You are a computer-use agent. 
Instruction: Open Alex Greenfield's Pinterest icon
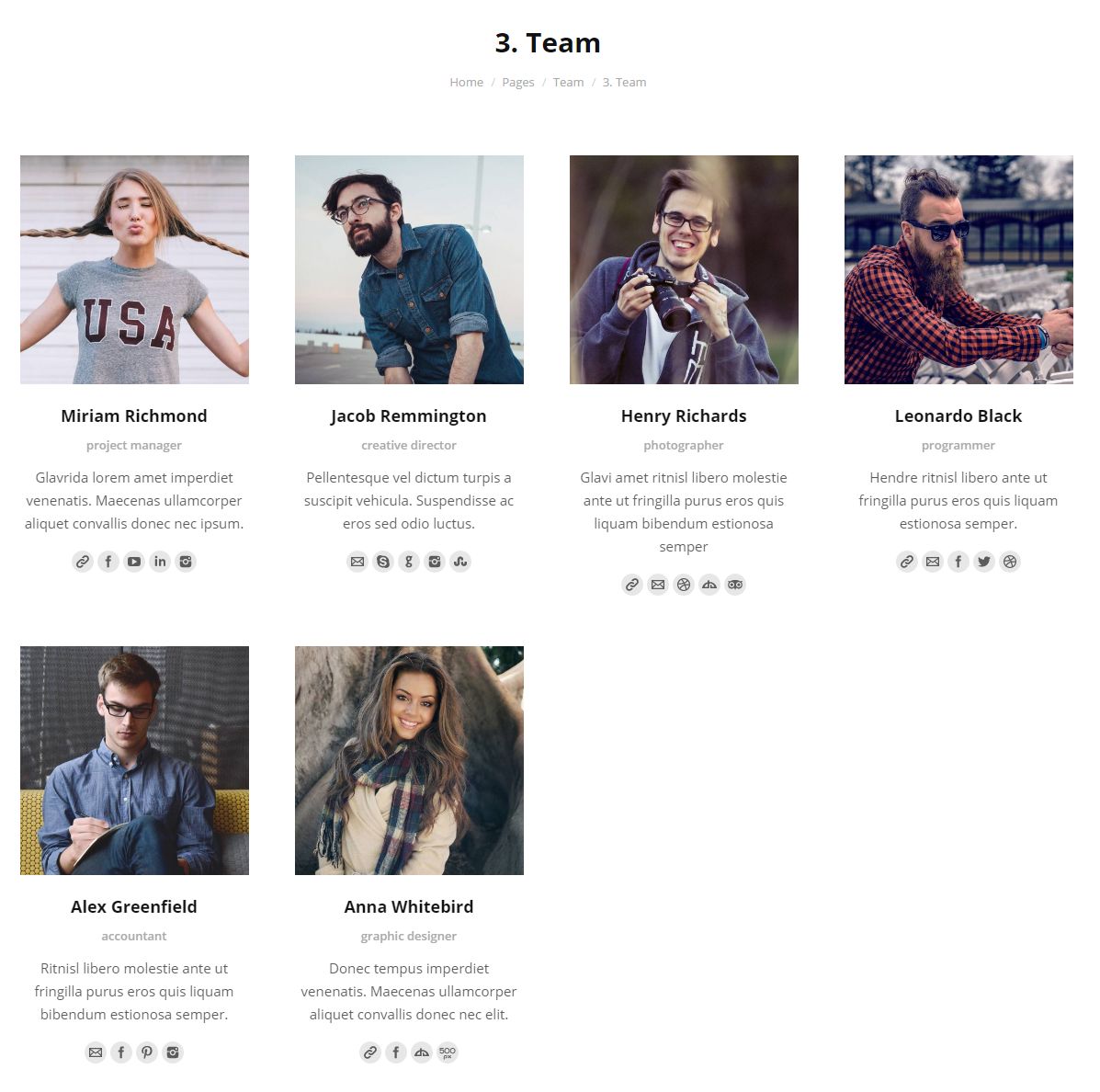coord(147,1052)
